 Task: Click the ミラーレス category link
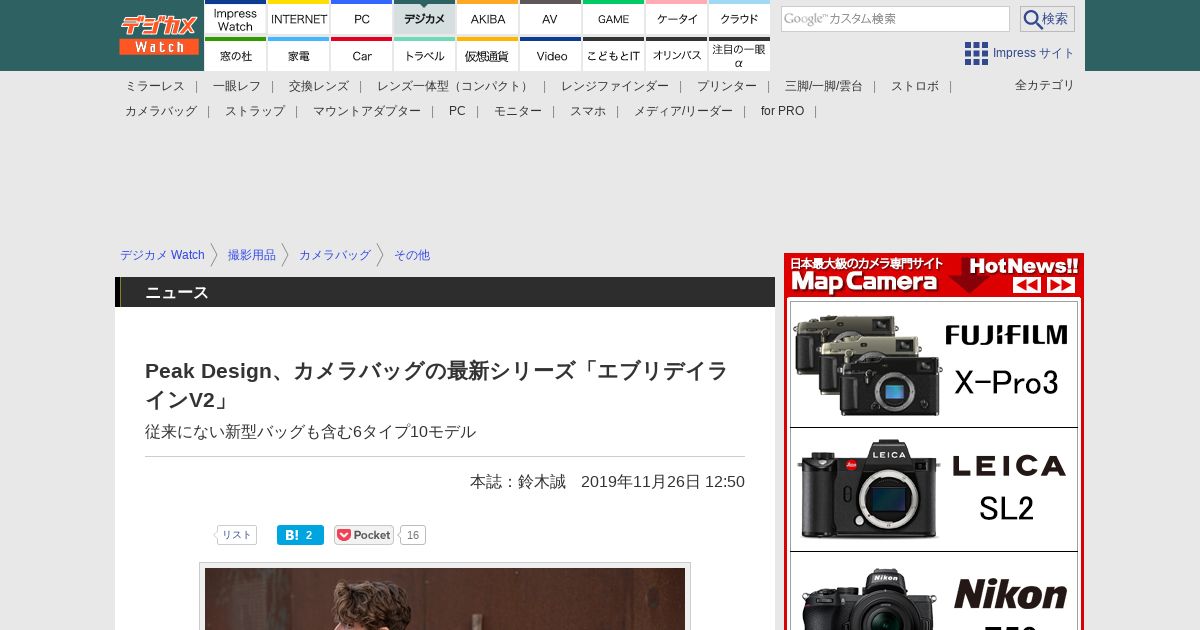155,86
